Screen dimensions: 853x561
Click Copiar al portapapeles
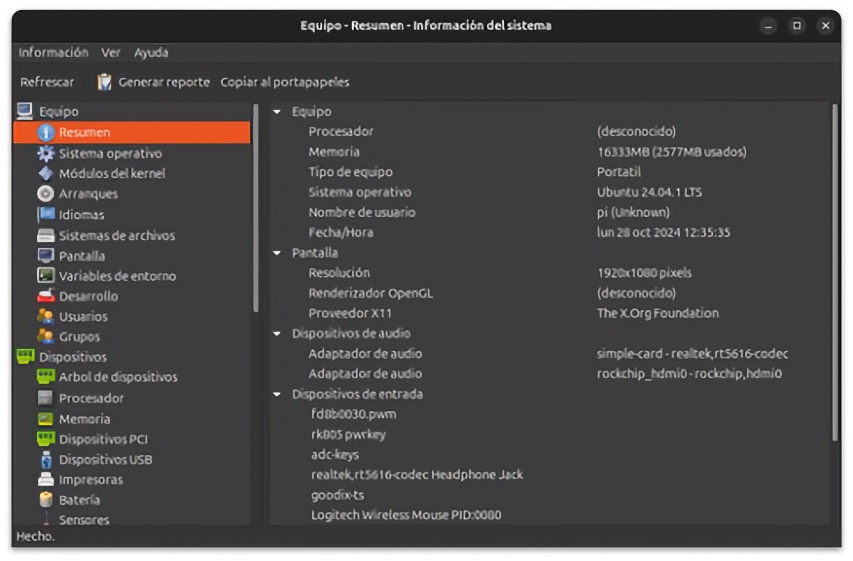pos(285,82)
